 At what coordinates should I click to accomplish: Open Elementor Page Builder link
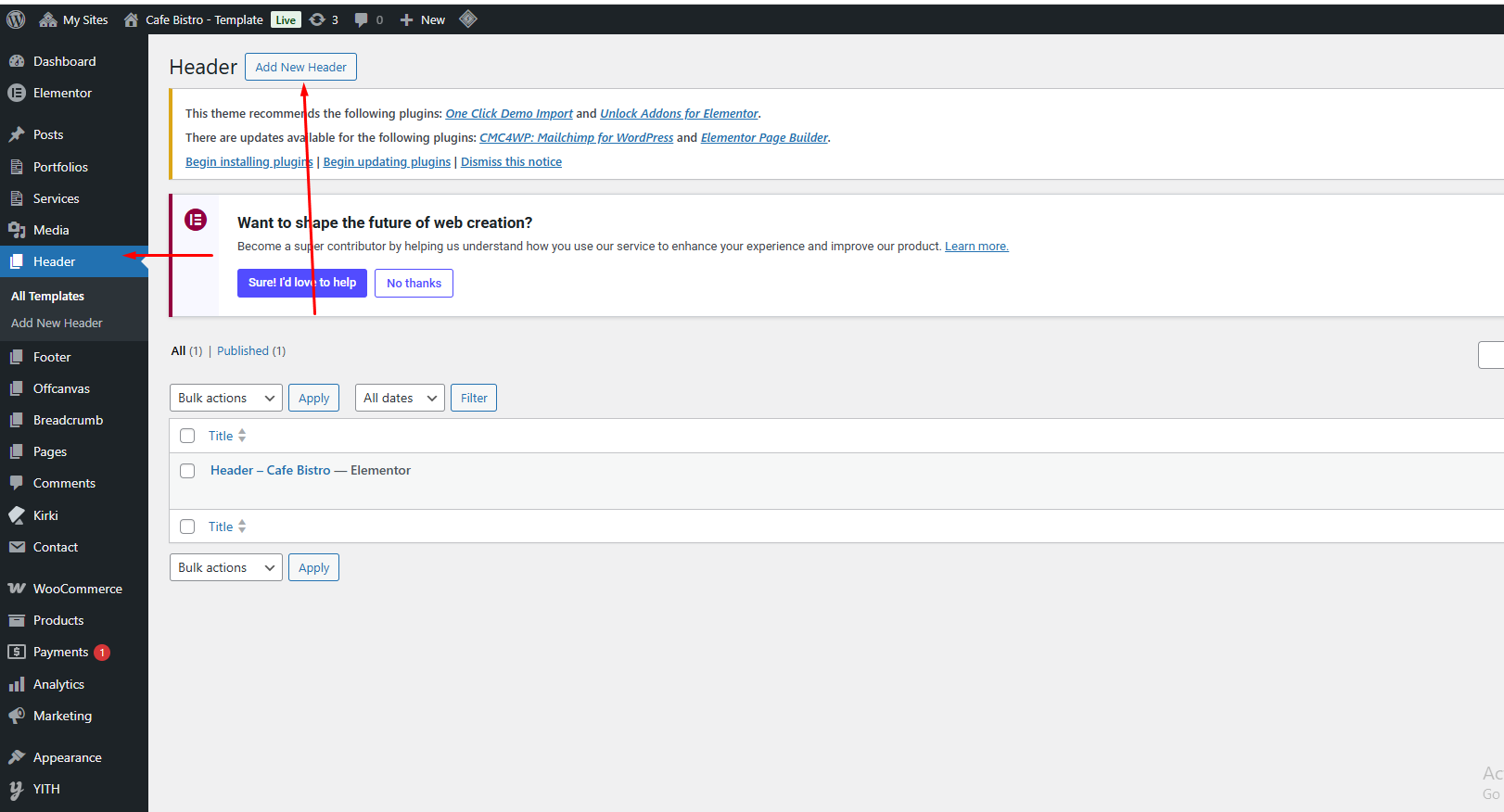[x=764, y=137]
